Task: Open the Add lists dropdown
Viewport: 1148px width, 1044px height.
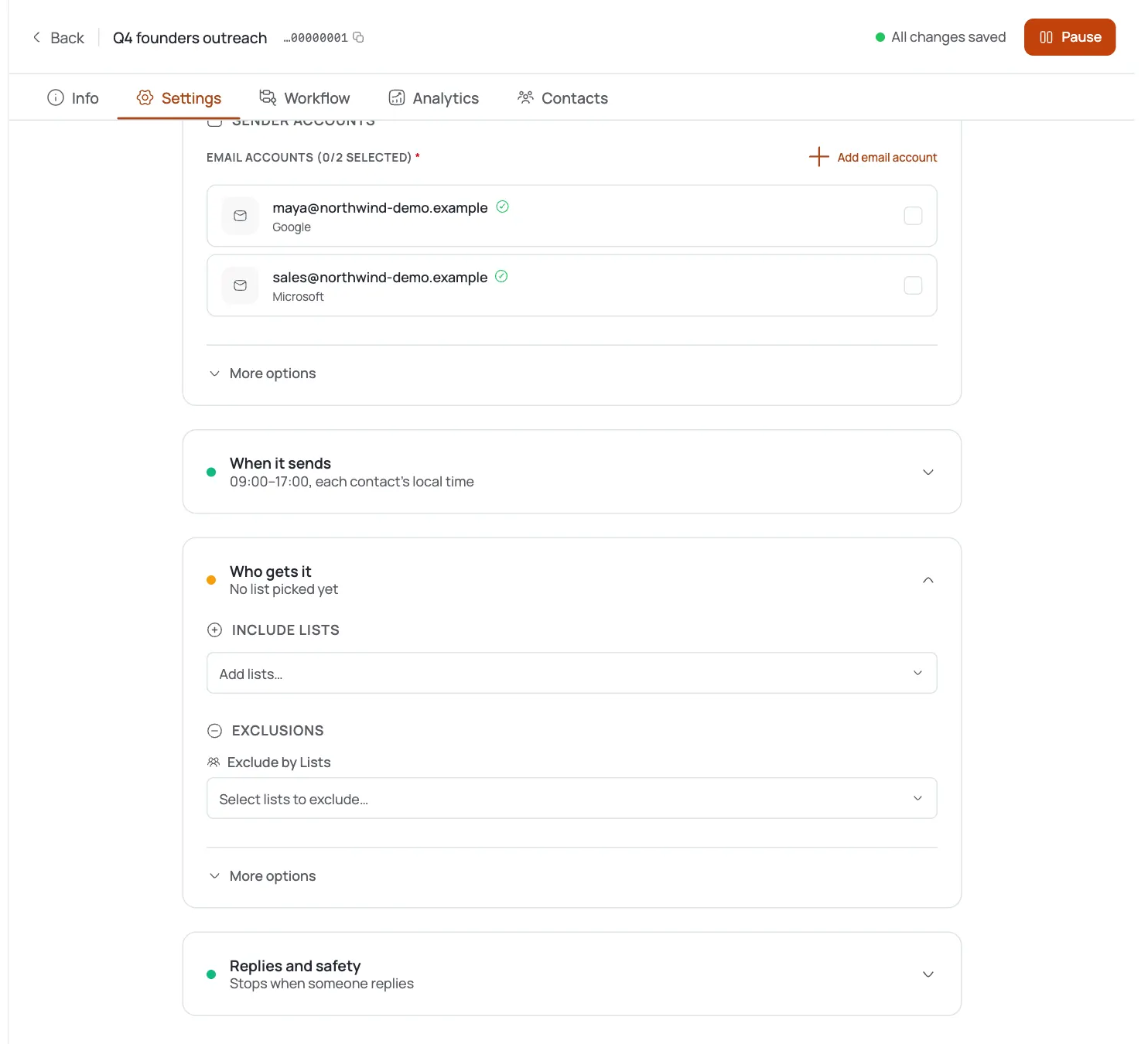Action: pyautogui.click(x=572, y=673)
